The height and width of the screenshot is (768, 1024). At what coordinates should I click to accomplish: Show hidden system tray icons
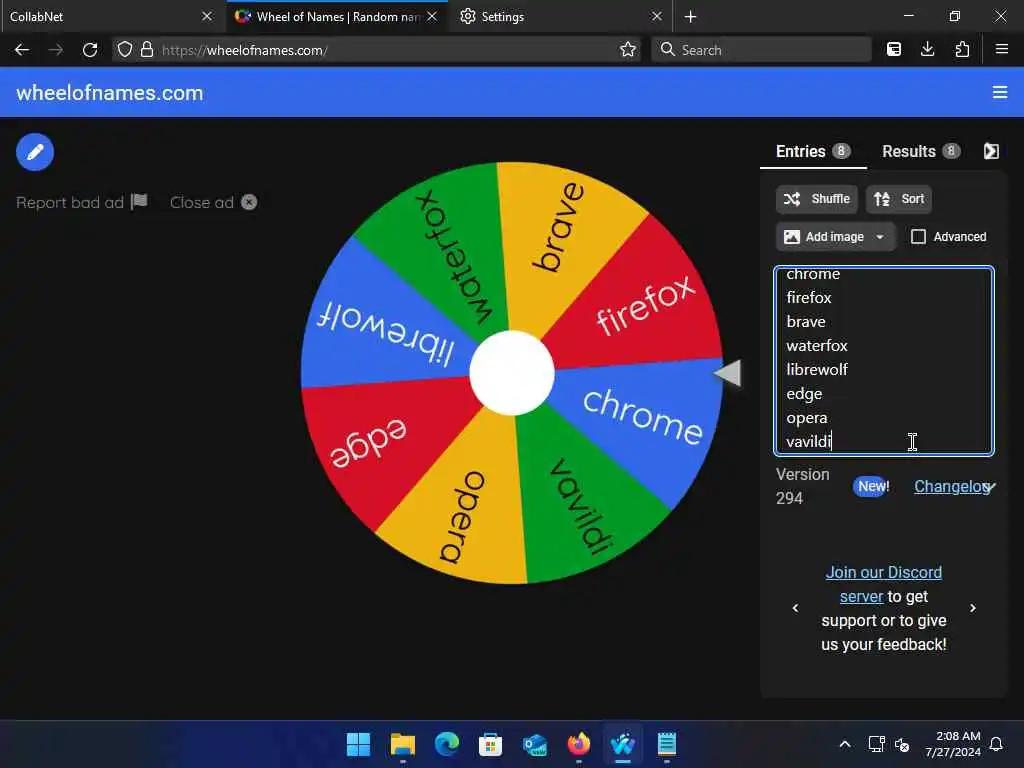[844, 744]
